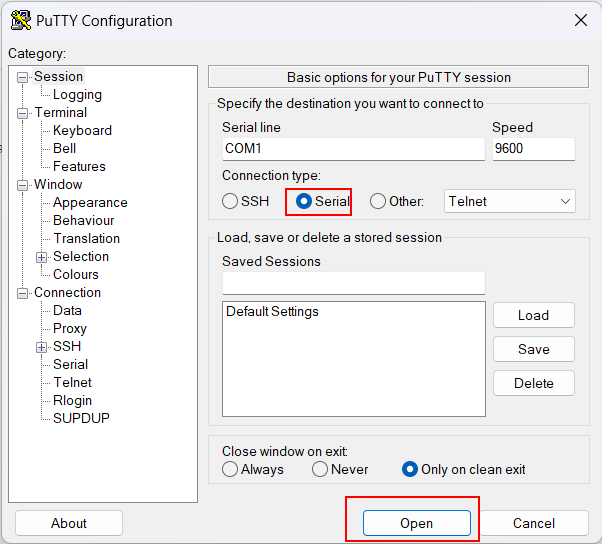602x544 pixels.
Task: Select Never for close window on exit
Action: click(320, 469)
